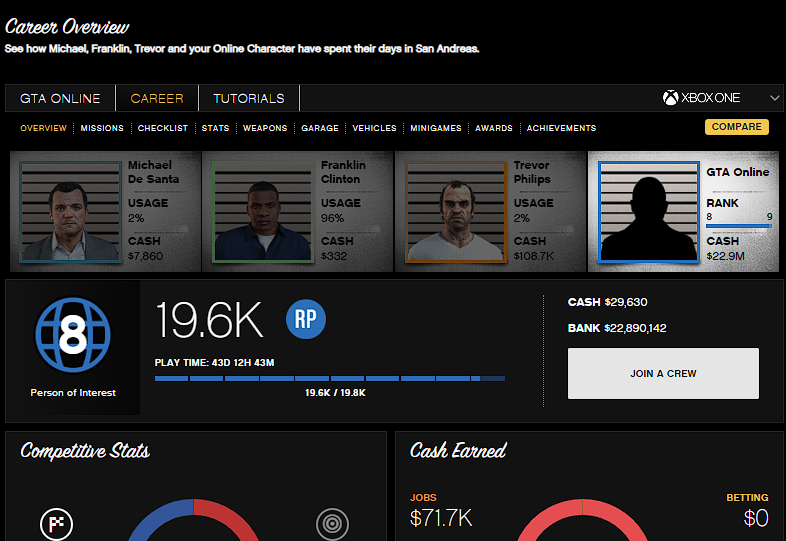The width and height of the screenshot is (786, 541).
Task: Go to the Achievements section
Action: click(561, 128)
